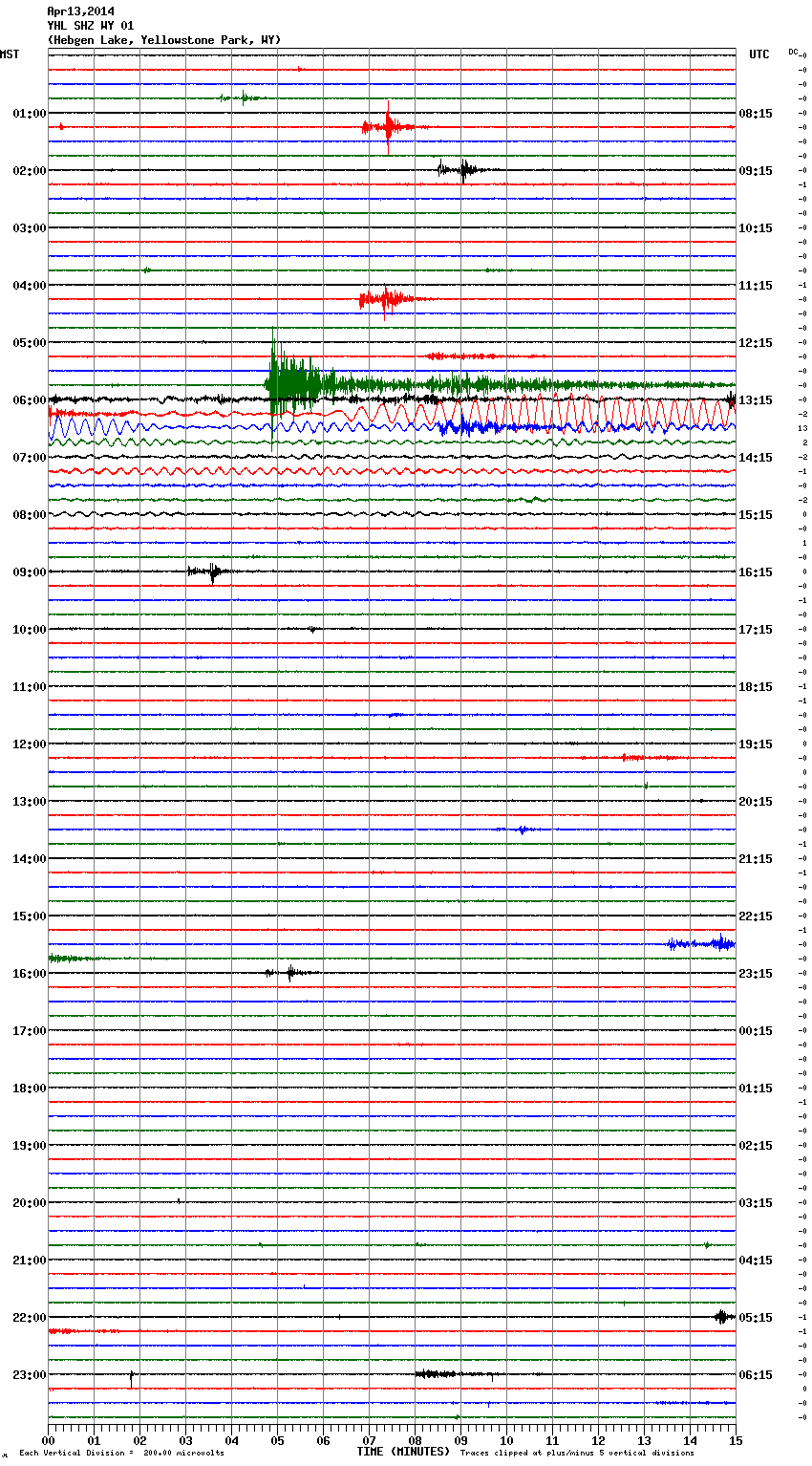This screenshot has width=812, height=1466.
Task: Click the "23:15" UTC time label
Action: click(756, 974)
